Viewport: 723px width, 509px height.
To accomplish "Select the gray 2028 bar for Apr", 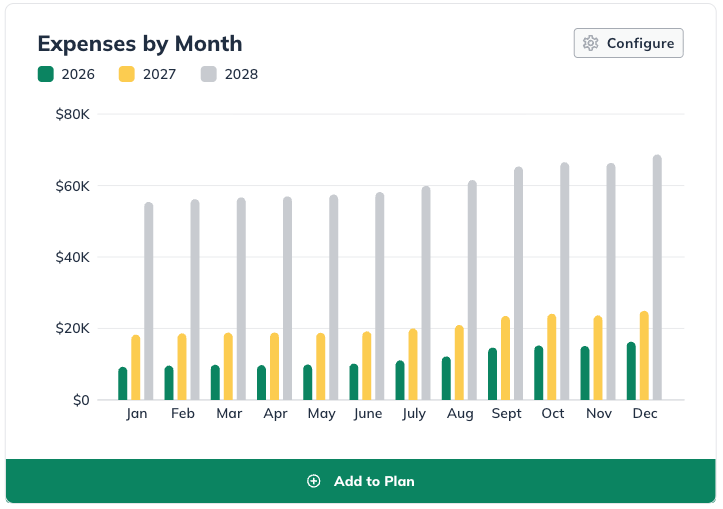I will click(287, 298).
